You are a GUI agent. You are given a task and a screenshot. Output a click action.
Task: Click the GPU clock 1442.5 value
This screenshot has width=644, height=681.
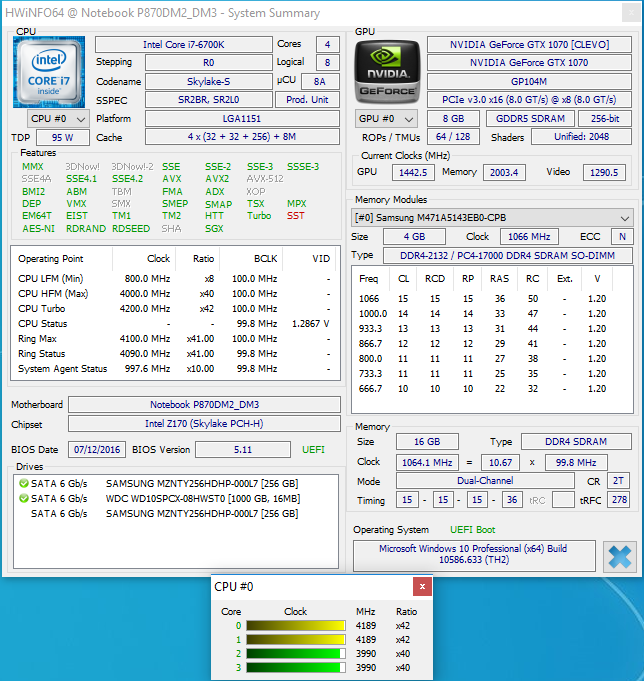(x=413, y=172)
